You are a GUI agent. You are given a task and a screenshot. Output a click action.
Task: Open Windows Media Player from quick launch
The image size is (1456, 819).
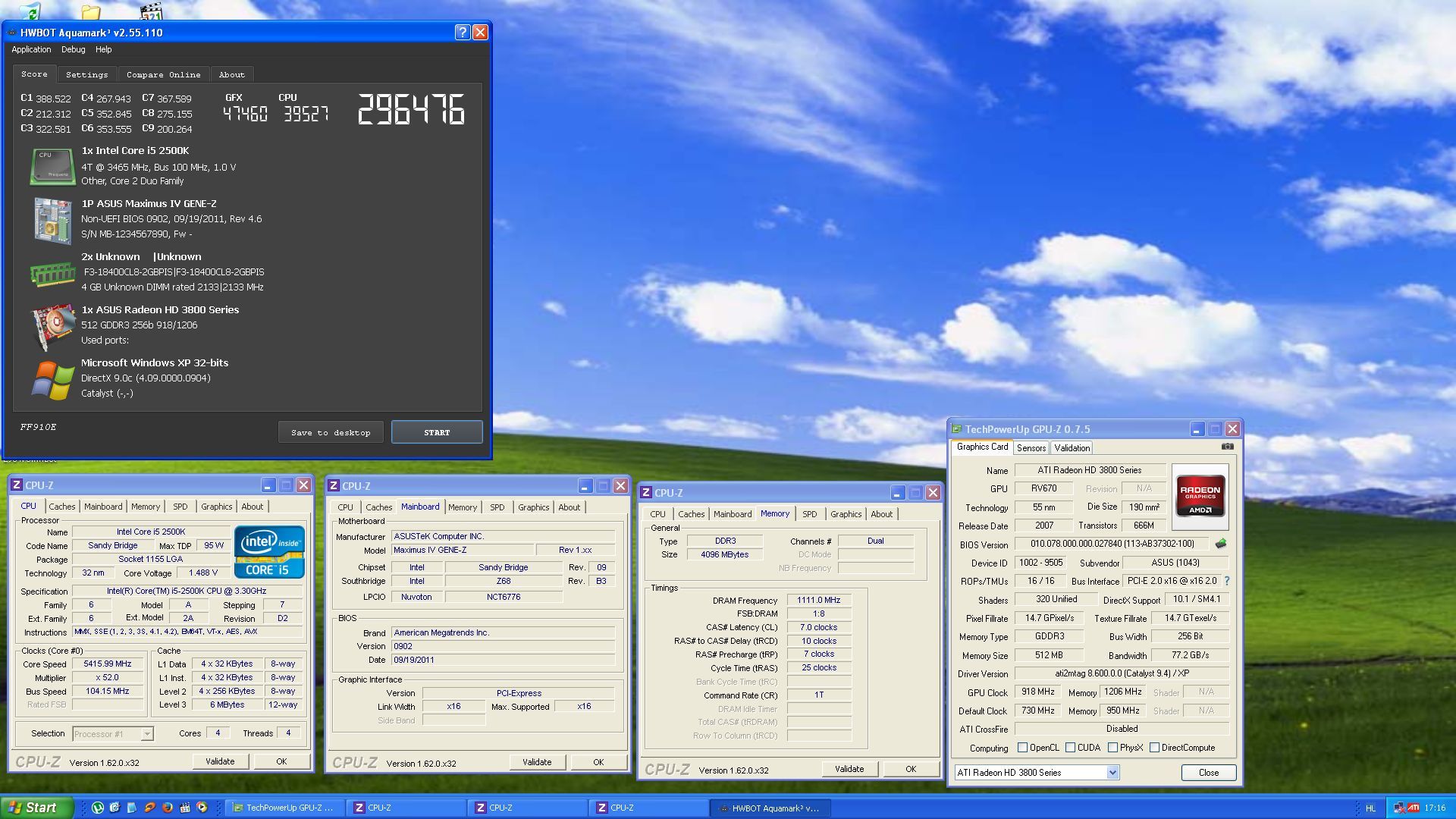(x=202, y=808)
